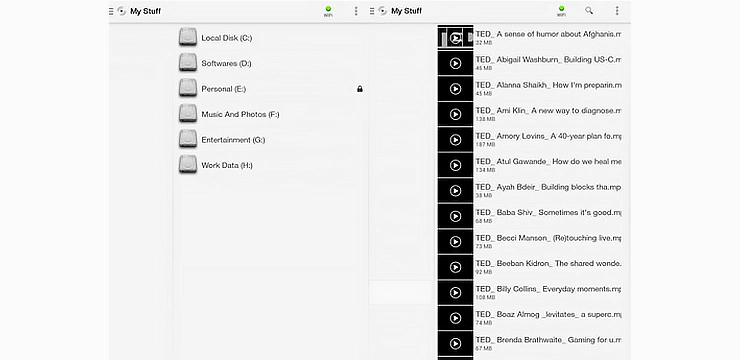Click the search magnifier icon
Image resolution: width=740 pixels, height=360 pixels.
click(x=589, y=10)
